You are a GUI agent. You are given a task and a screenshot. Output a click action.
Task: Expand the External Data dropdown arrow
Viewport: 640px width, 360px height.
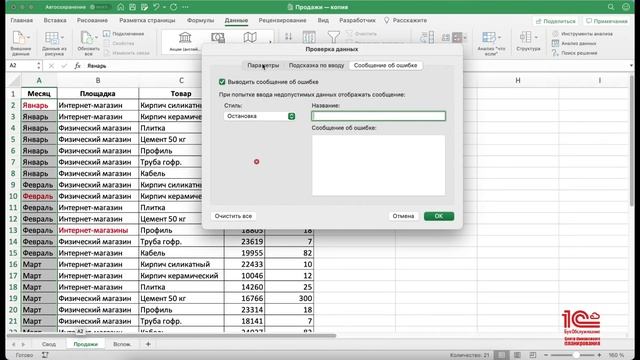28,38
